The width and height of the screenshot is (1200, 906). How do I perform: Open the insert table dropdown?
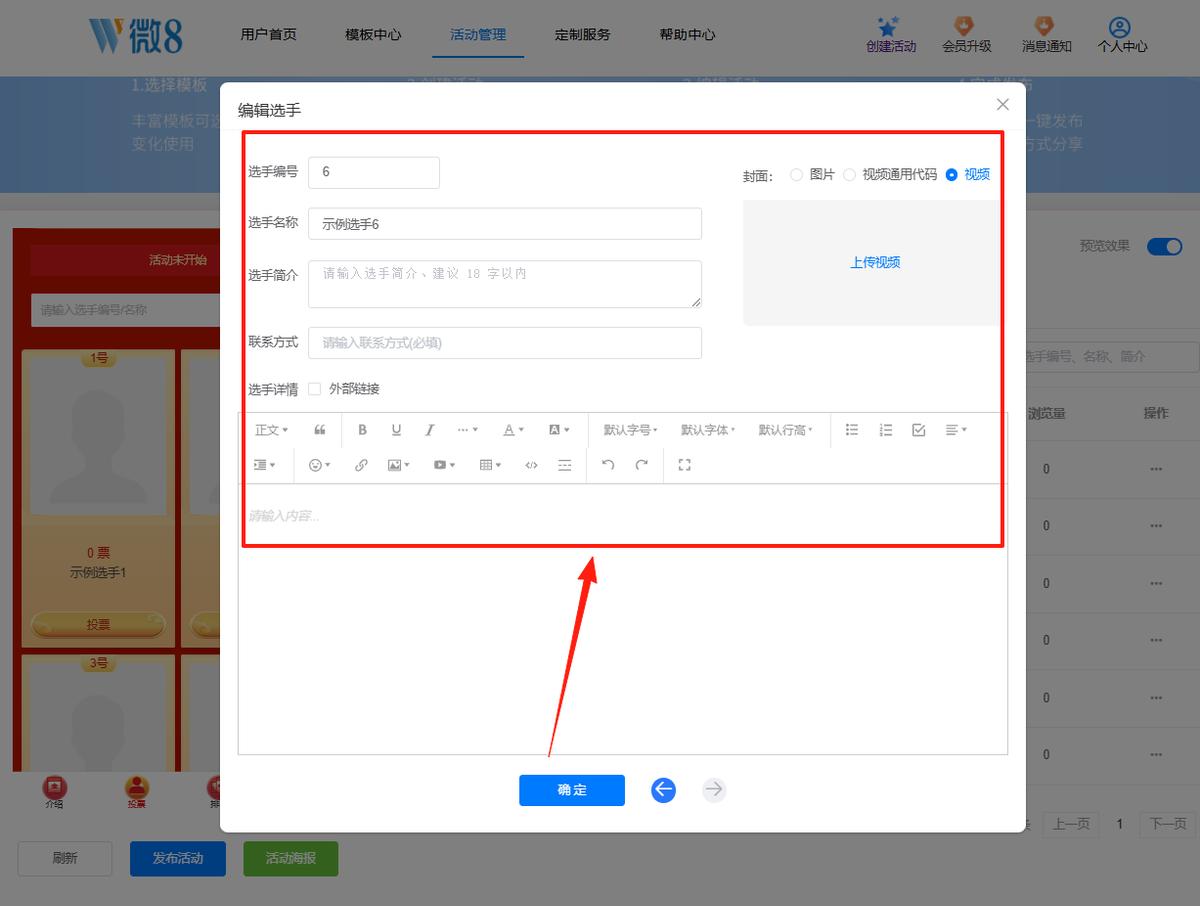pyautogui.click(x=490, y=465)
